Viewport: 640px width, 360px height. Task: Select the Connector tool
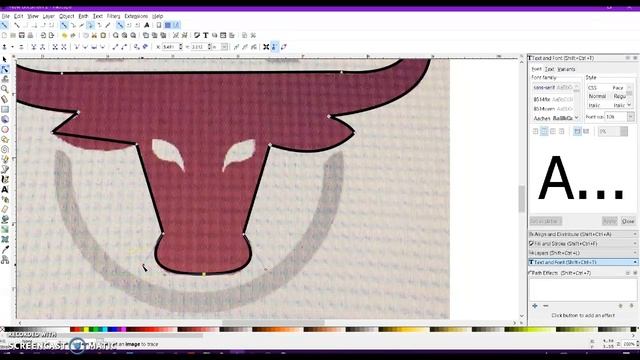click(x=5, y=259)
